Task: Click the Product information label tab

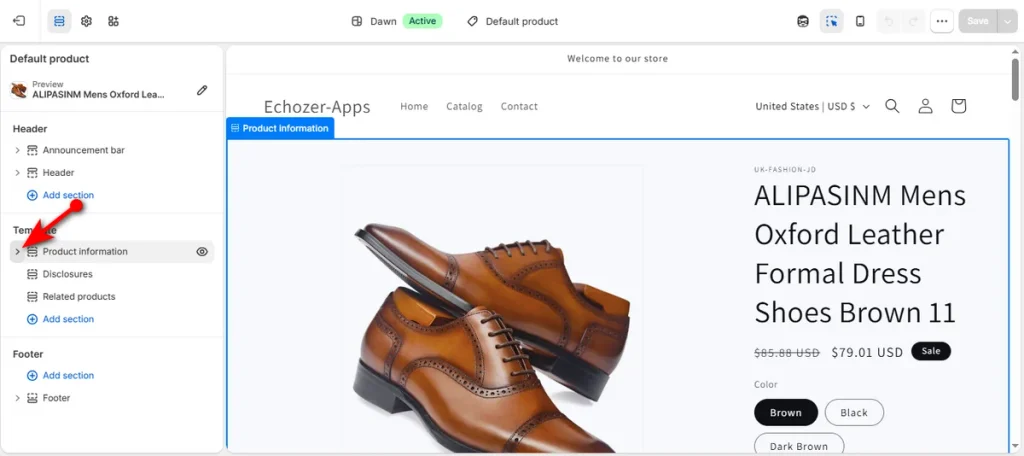Action: point(280,128)
